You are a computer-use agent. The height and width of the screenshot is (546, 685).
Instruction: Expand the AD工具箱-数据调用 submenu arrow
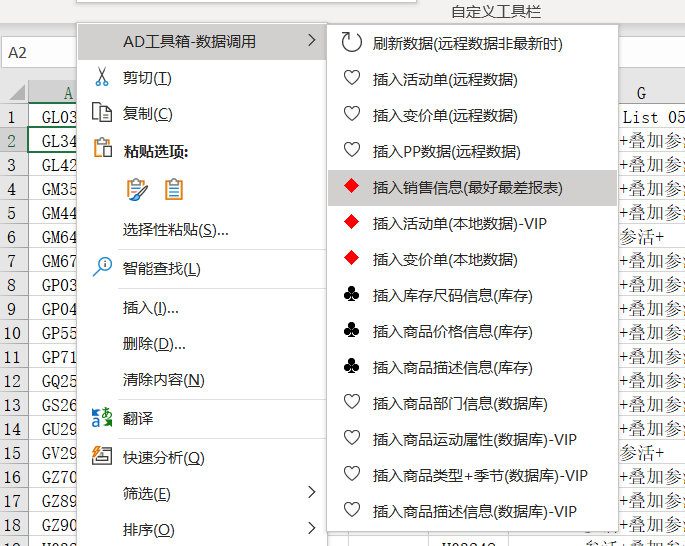(x=311, y=40)
